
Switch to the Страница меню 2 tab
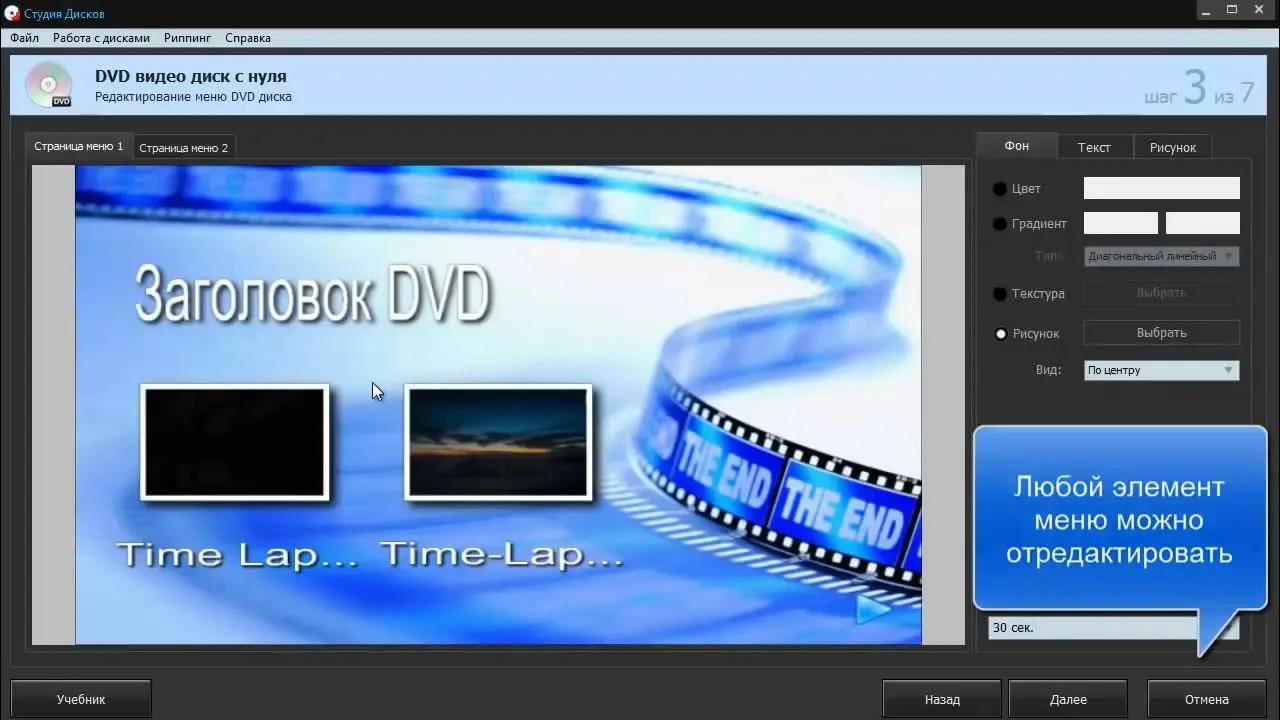(x=184, y=148)
